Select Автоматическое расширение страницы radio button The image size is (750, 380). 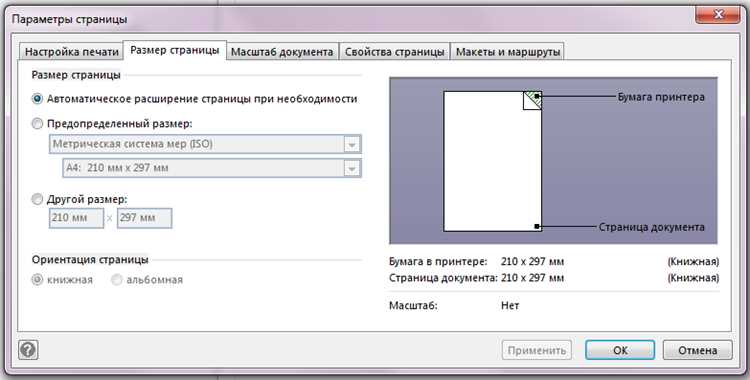click(x=37, y=99)
